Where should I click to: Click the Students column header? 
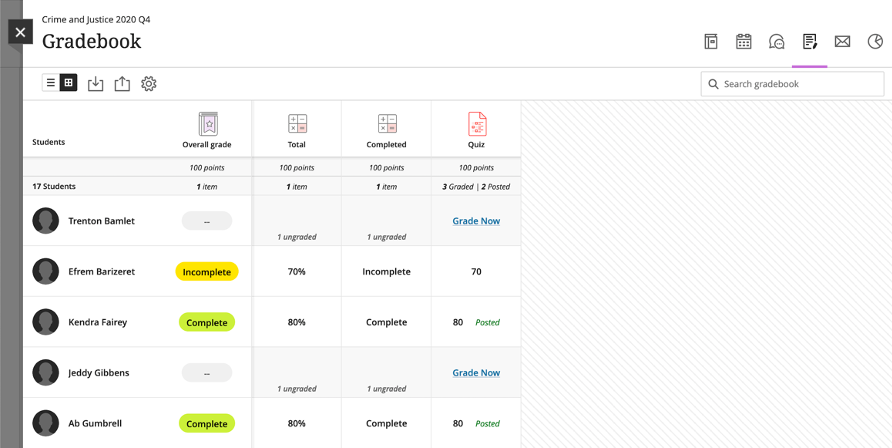point(48,142)
